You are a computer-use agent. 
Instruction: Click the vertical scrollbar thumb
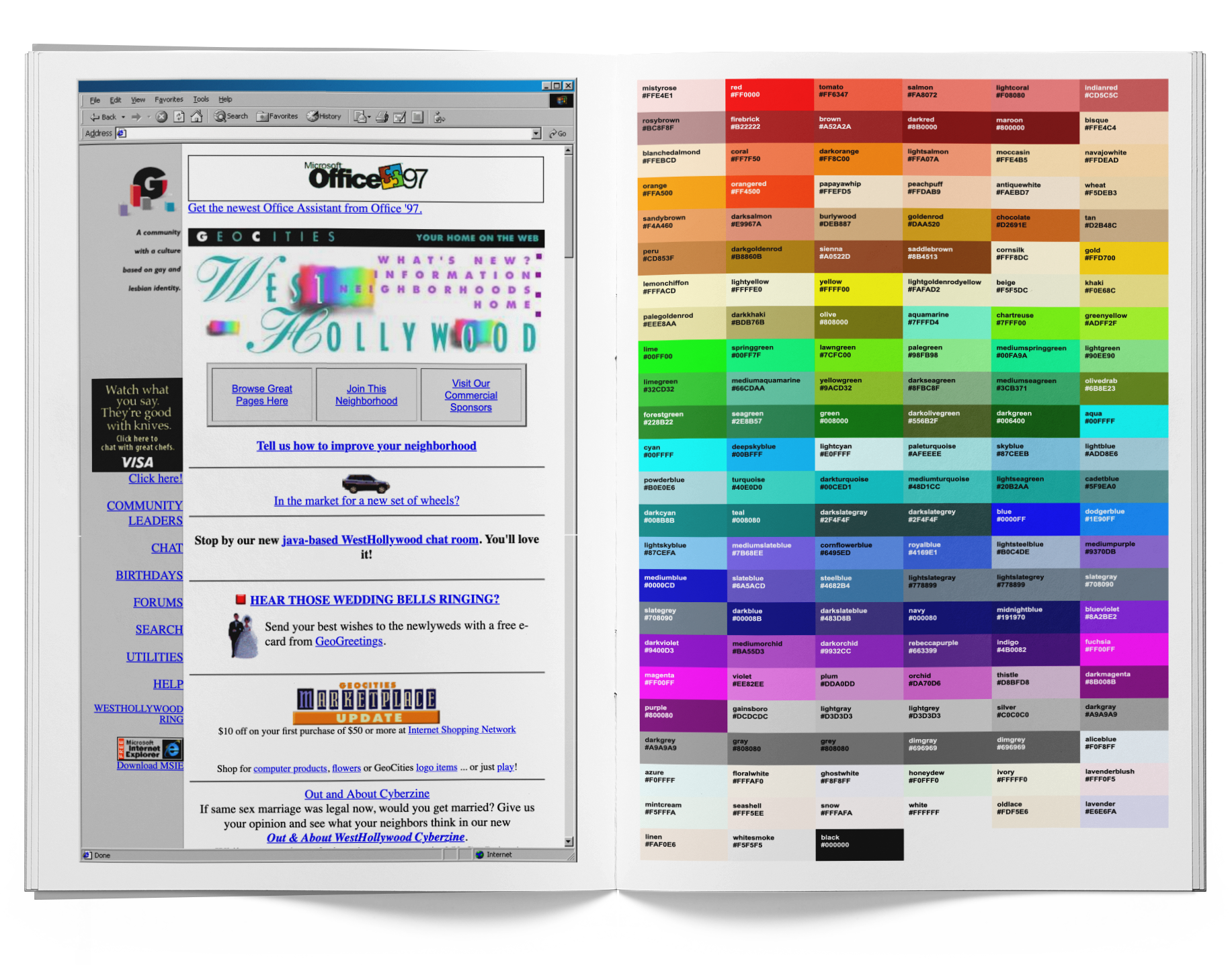569,208
